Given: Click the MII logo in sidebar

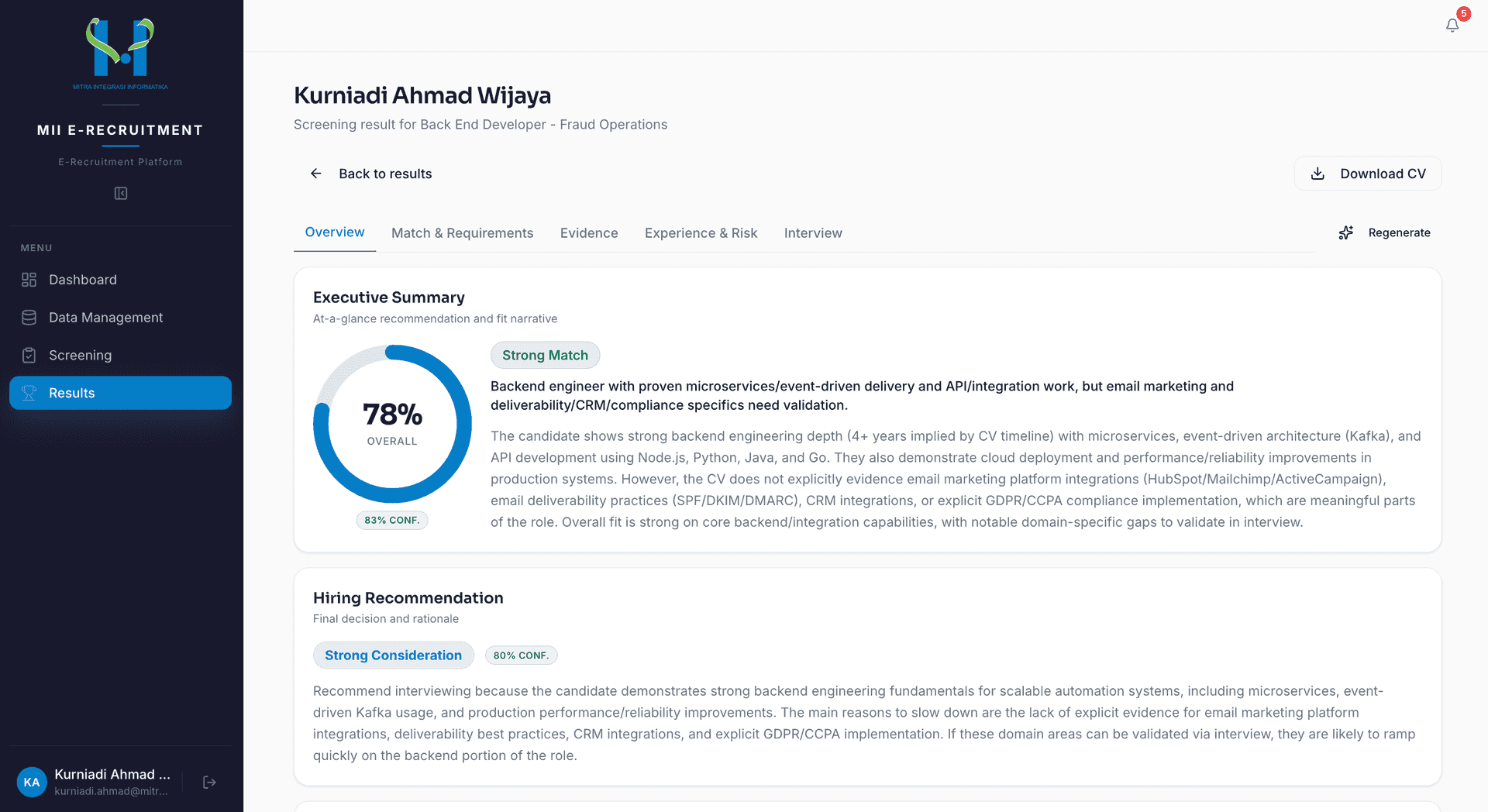Looking at the screenshot, I should tap(120, 51).
